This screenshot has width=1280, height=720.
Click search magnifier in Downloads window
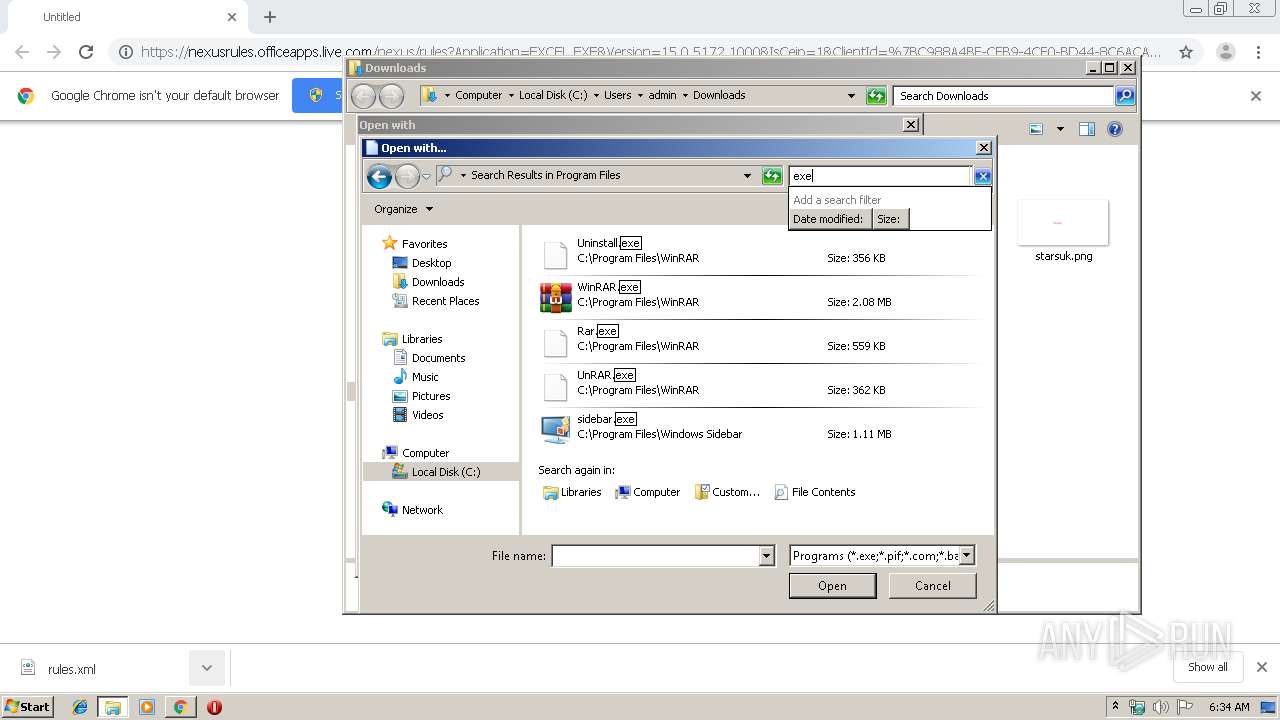coord(1125,96)
